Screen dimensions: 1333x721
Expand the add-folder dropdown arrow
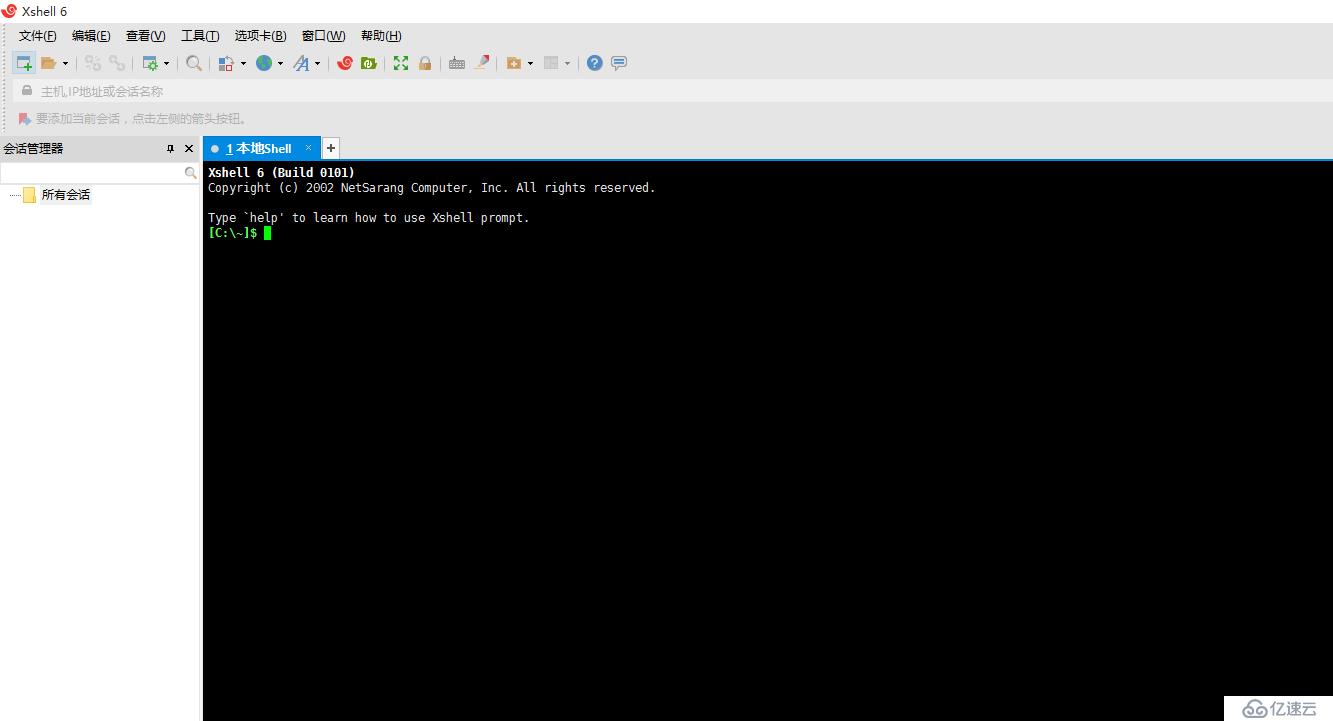pyautogui.click(x=531, y=63)
